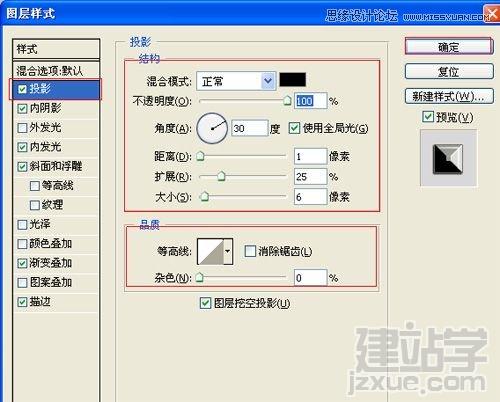
Task: Click the 扩展 spread slider handle
Action: coord(221,176)
